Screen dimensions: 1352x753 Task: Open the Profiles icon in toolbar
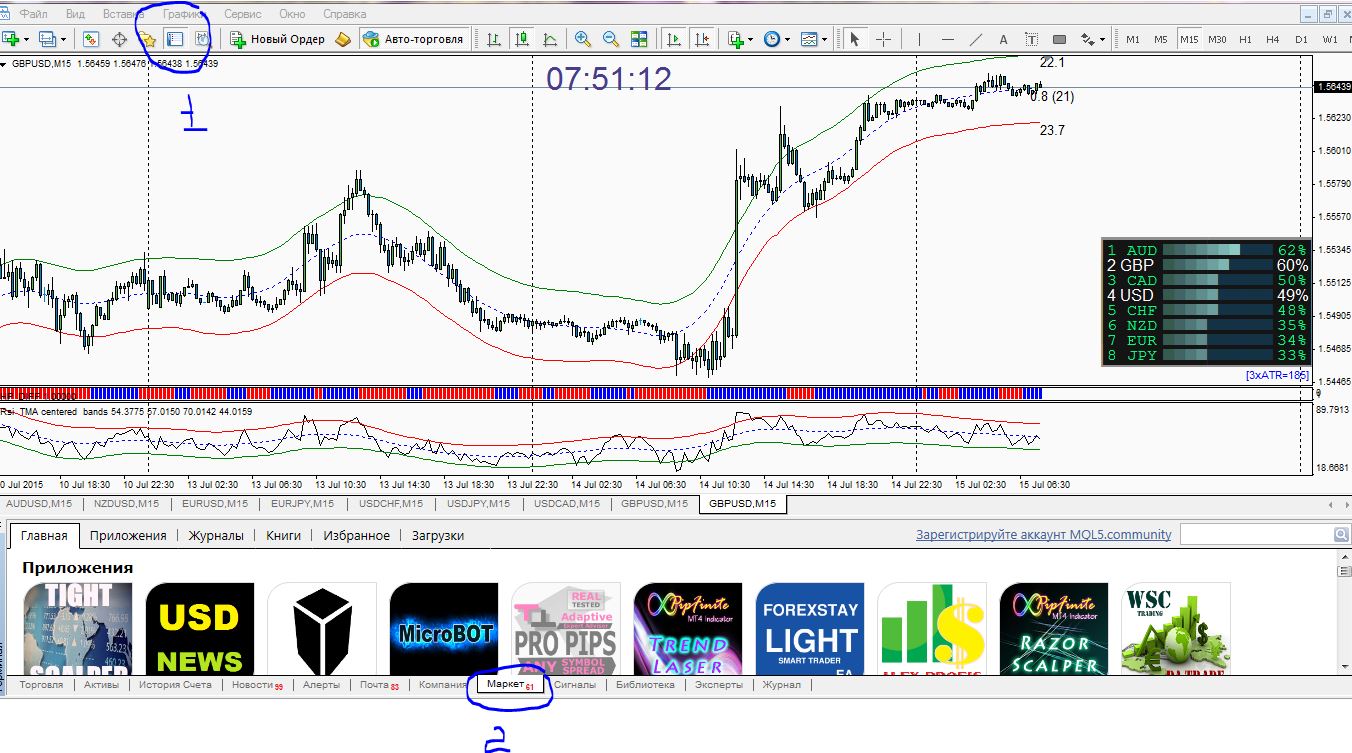pyautogui.click(x=47, y=39)
